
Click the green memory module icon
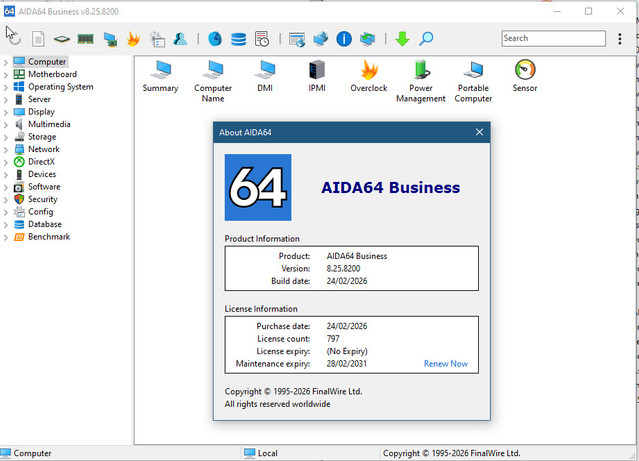point(86,39)
